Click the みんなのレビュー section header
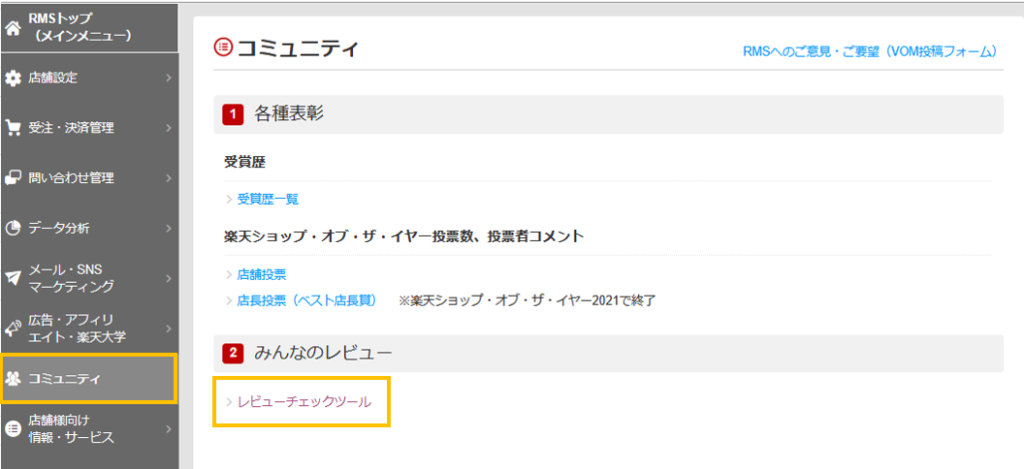1024x469 pixels. [x=608, y=353]
